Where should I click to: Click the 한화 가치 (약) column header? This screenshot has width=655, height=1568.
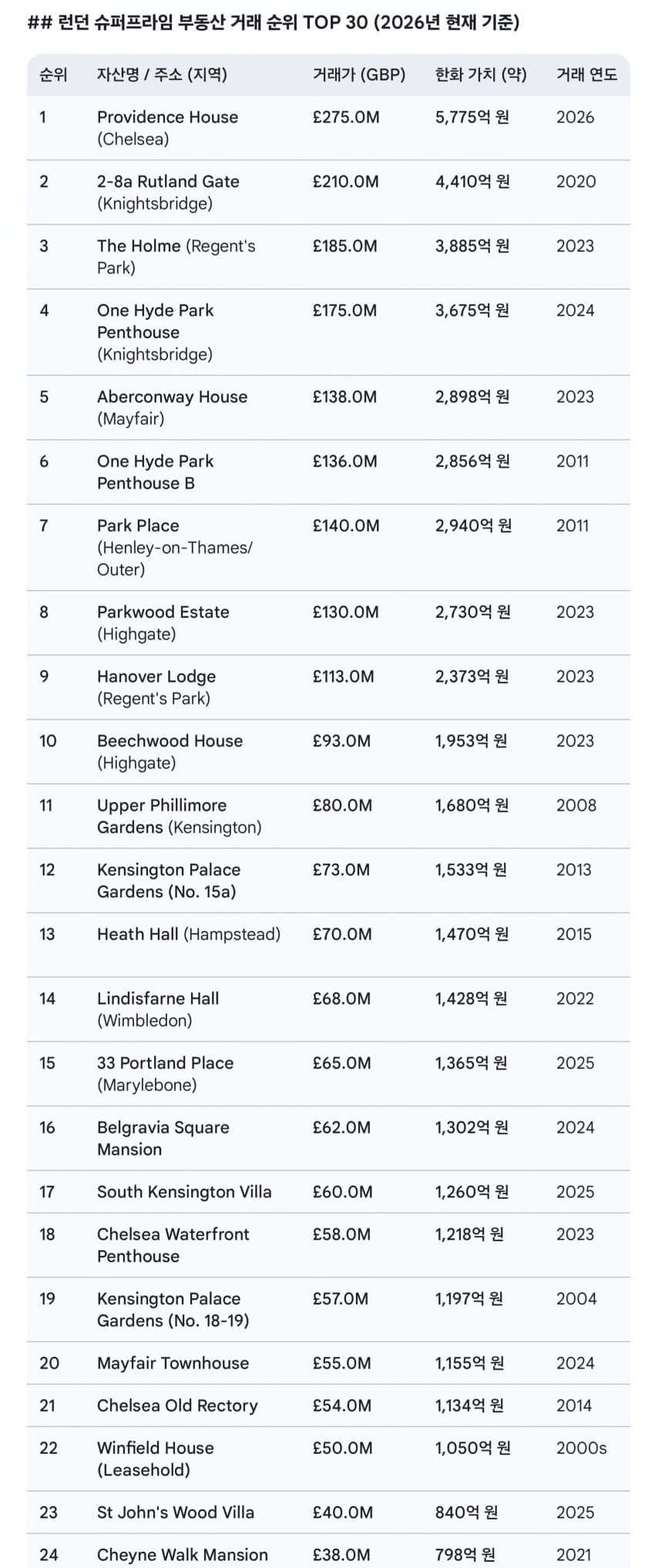[481, 75]
